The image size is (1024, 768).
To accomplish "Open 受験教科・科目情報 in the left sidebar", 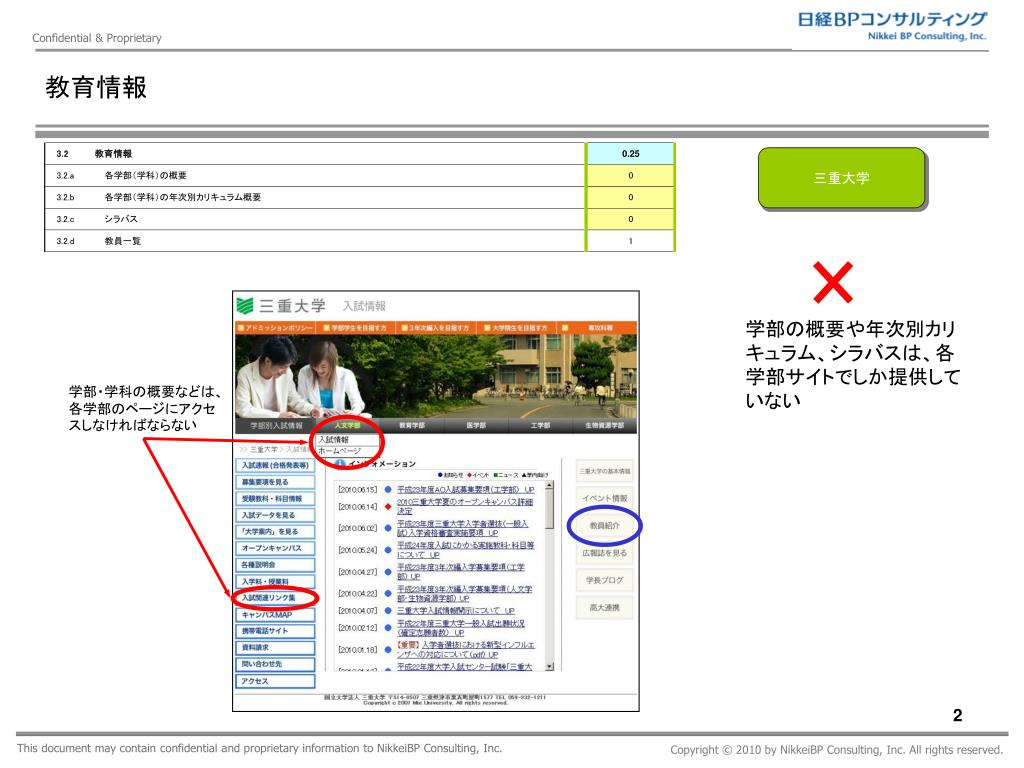I will tap(275, 499).
